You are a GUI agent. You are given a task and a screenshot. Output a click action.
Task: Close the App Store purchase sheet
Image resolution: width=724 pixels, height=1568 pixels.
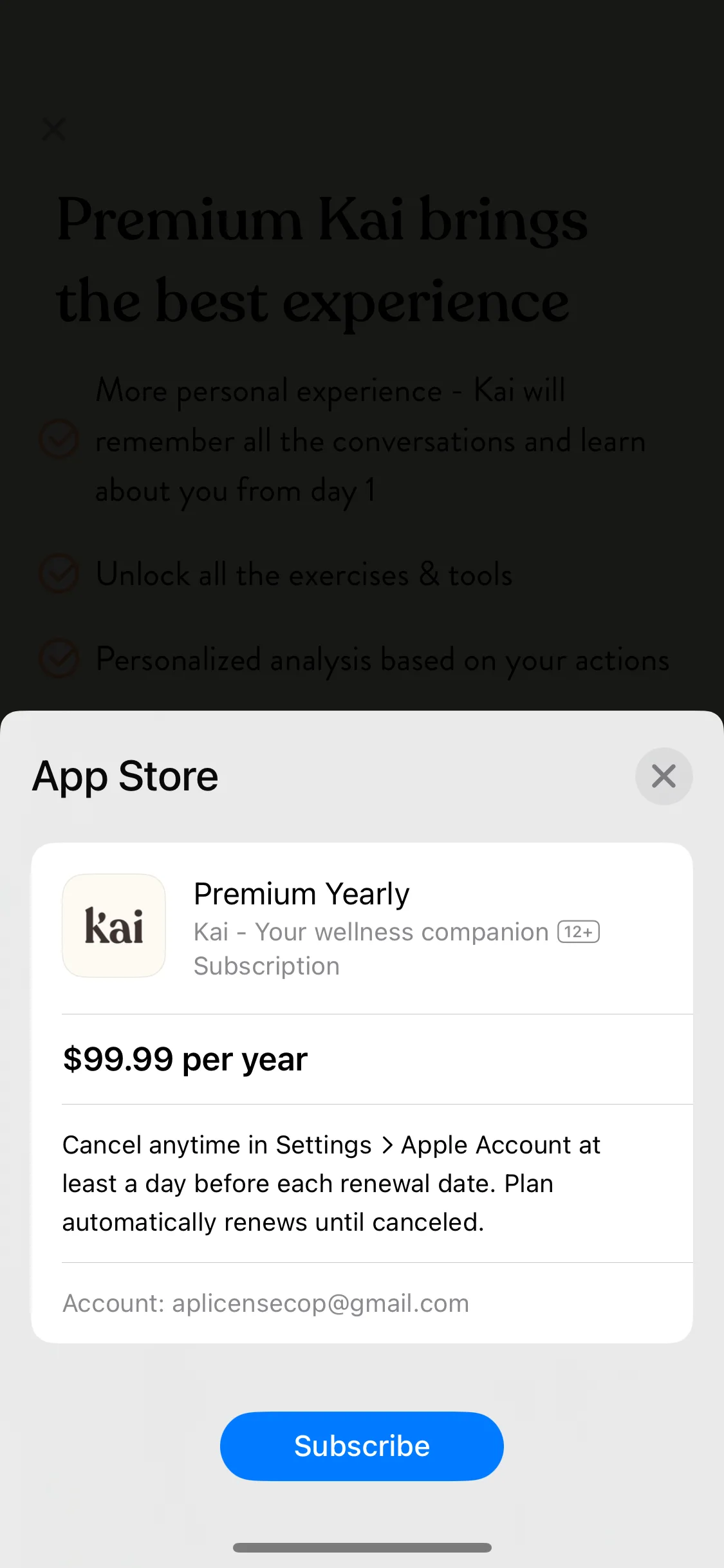(x=664, y=776)
